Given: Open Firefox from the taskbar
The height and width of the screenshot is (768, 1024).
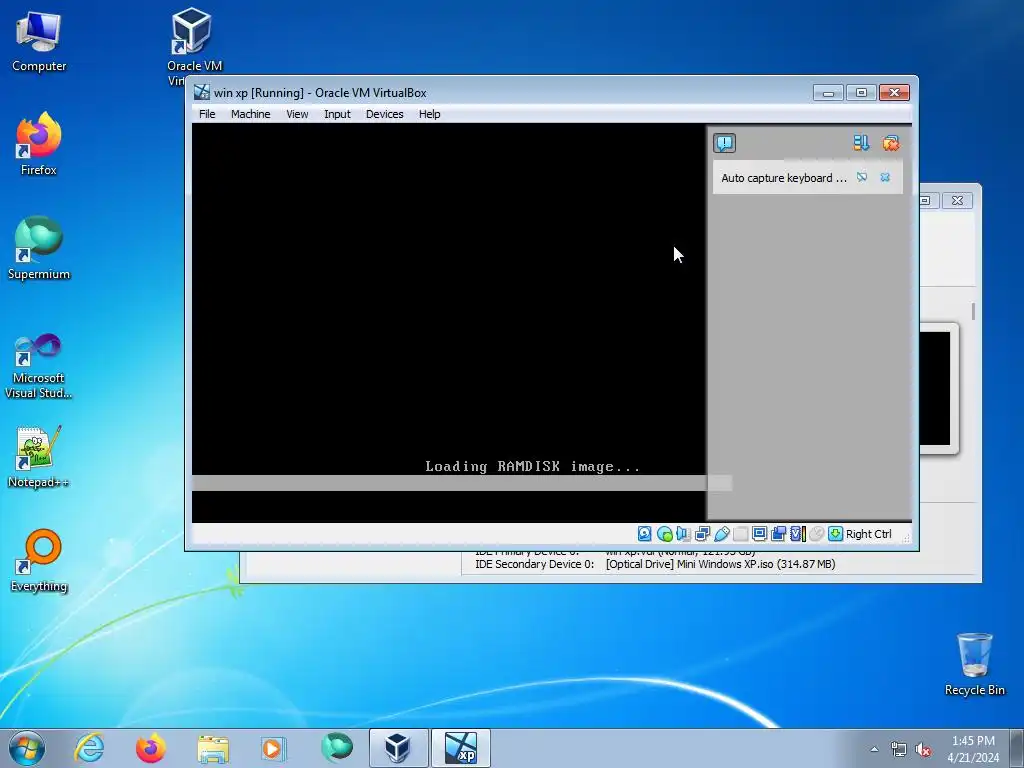Looking at the screenshot, I should coord(151,748).
